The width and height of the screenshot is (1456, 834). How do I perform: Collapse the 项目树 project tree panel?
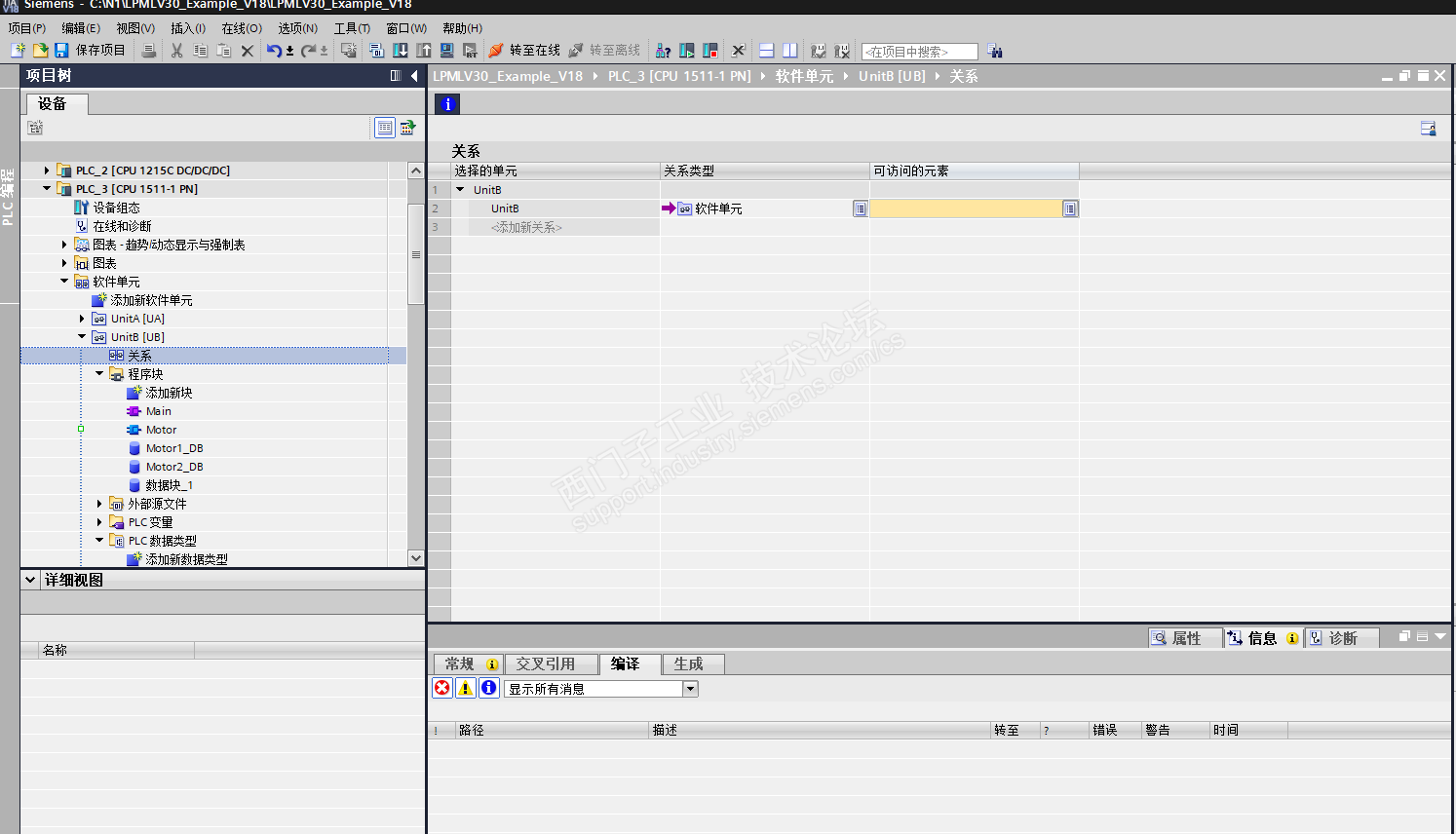pos(414,76)
